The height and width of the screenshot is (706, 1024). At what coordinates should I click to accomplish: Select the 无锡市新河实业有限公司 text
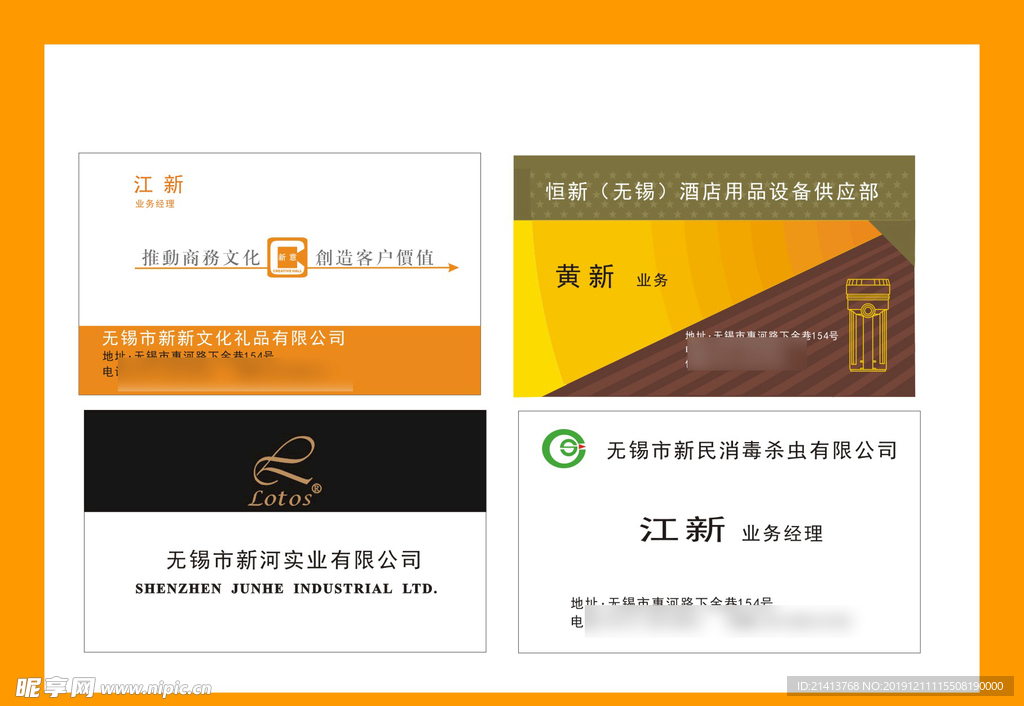tap(293, 559)
